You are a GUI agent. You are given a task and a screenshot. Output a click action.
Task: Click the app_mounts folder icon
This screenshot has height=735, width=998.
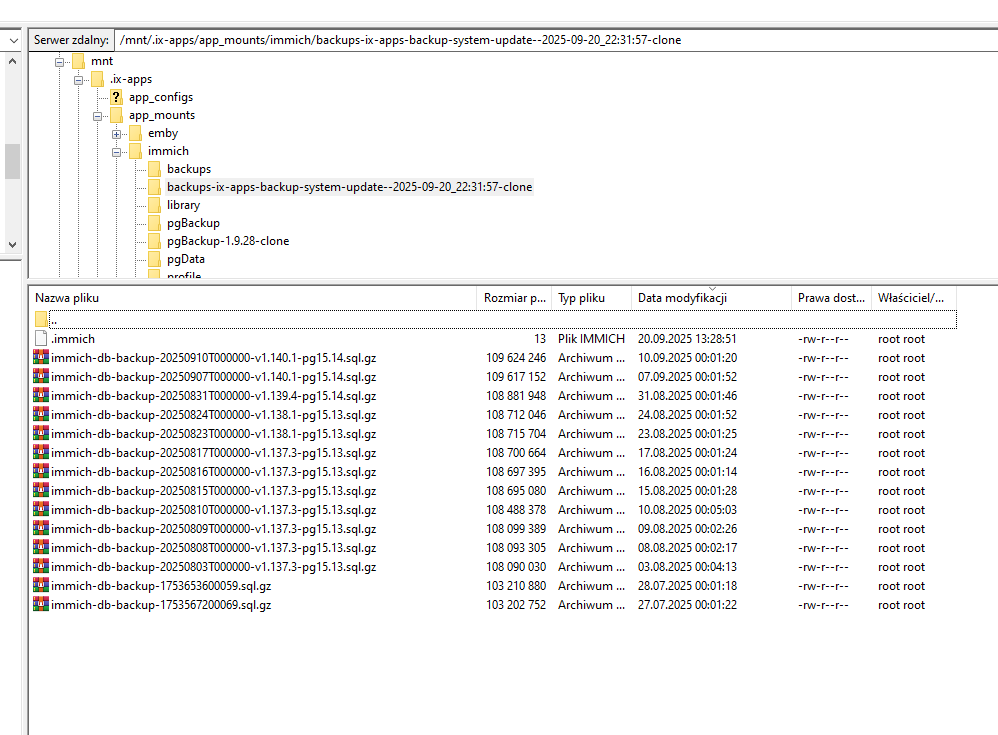point(116,115)
